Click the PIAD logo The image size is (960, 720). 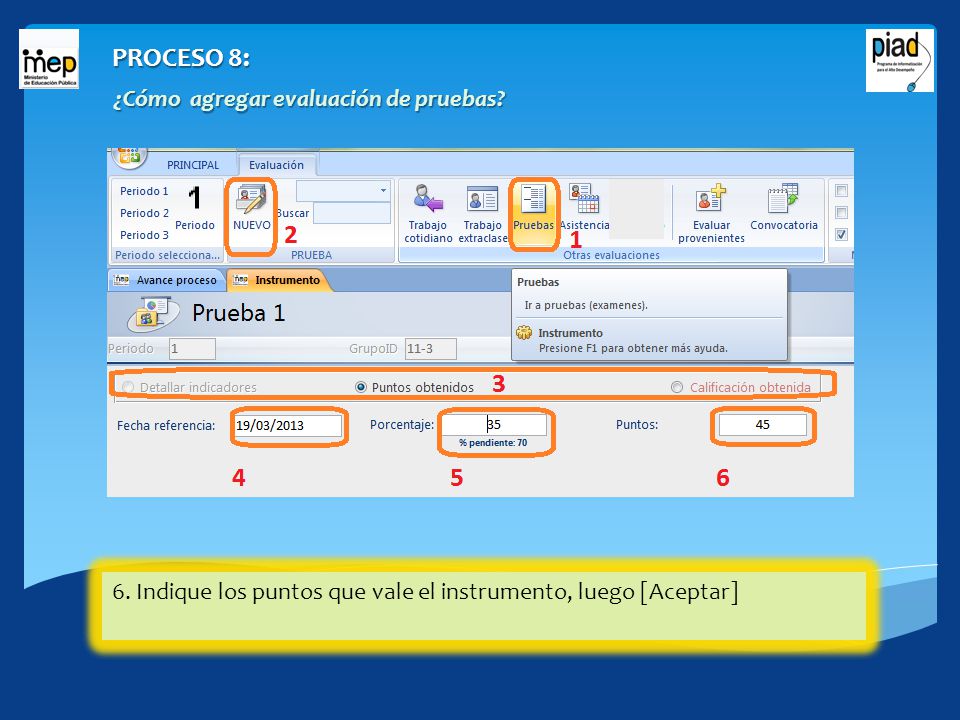click(899, 61)
